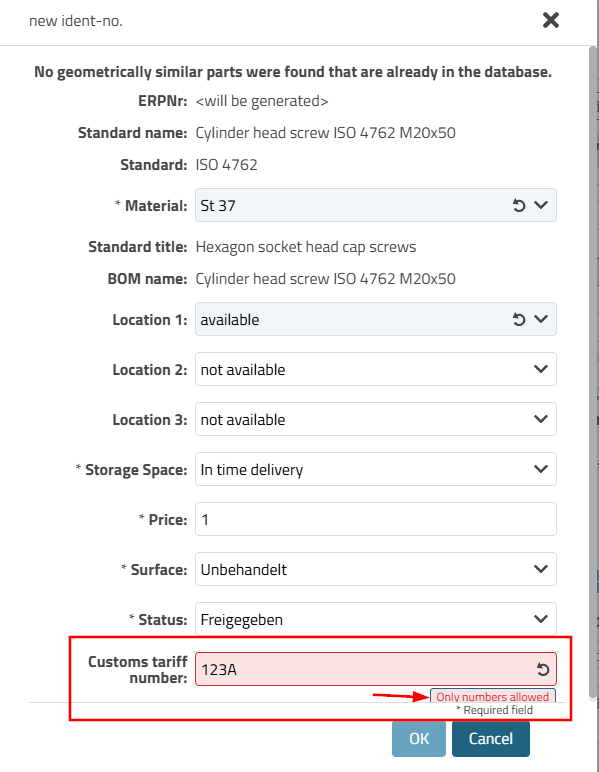Open the Location 1 dropdown chevron
Viewport: 599px width, 772px height.
(541, 319)
